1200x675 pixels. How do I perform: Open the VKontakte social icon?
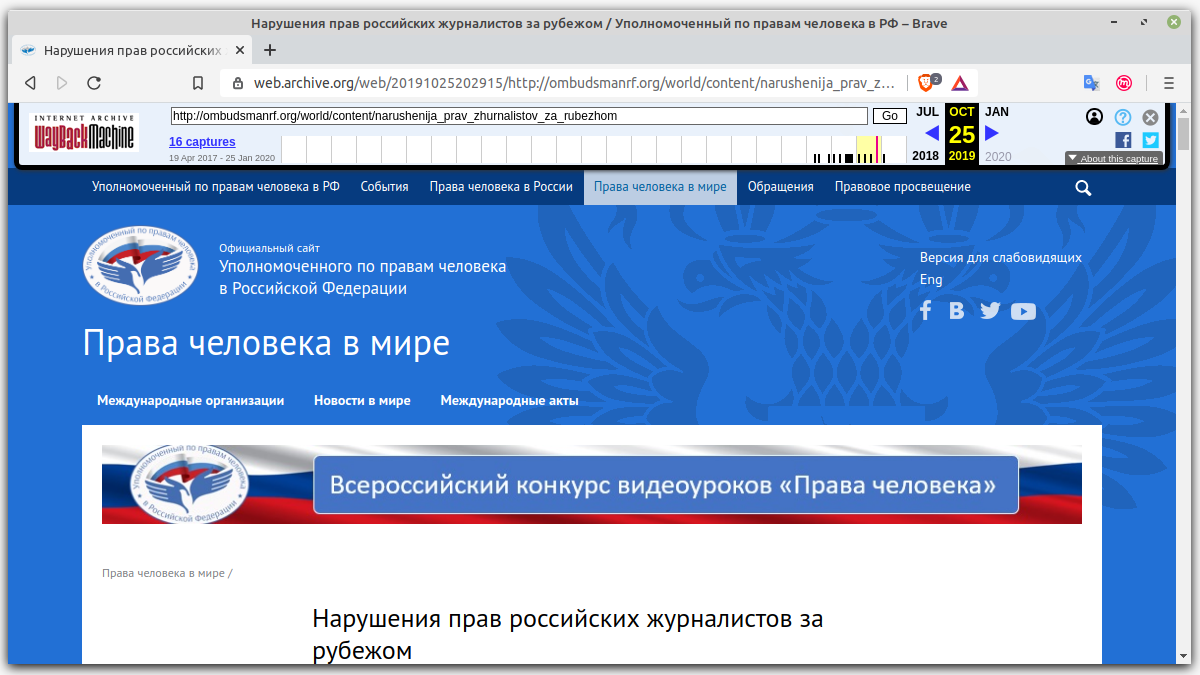(x=956, y=311)
